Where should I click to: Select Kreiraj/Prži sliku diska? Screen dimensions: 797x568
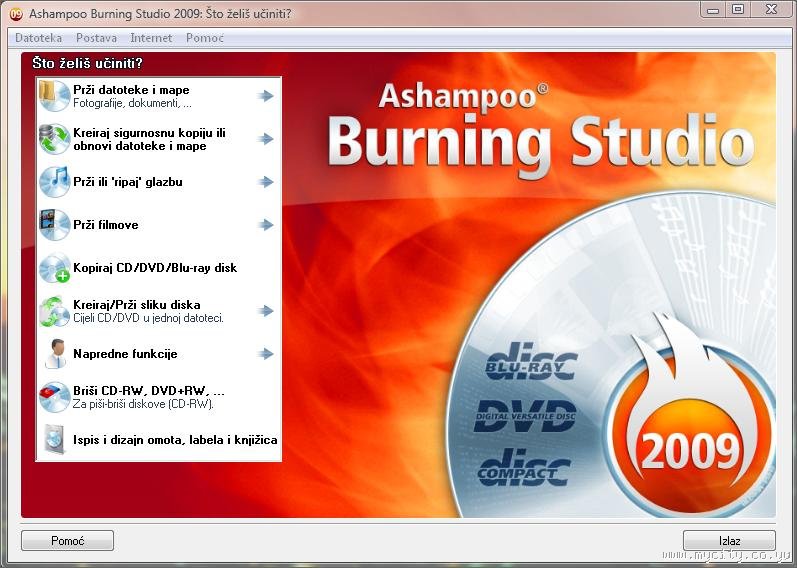[159, 311]
